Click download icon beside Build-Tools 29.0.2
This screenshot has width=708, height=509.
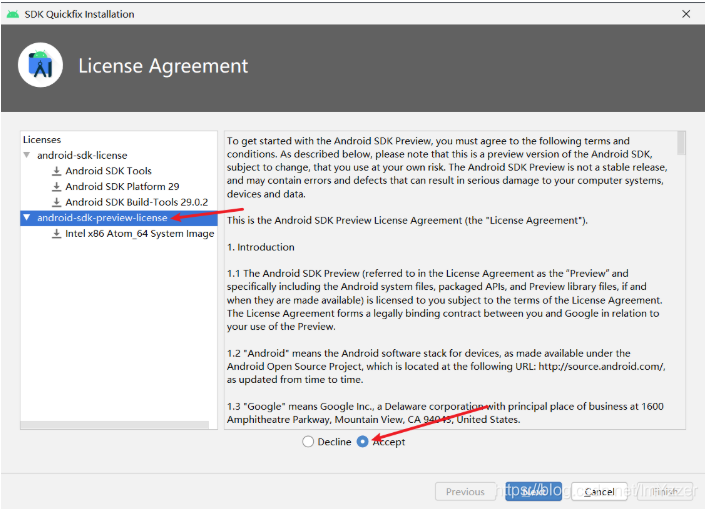point(56,202)
